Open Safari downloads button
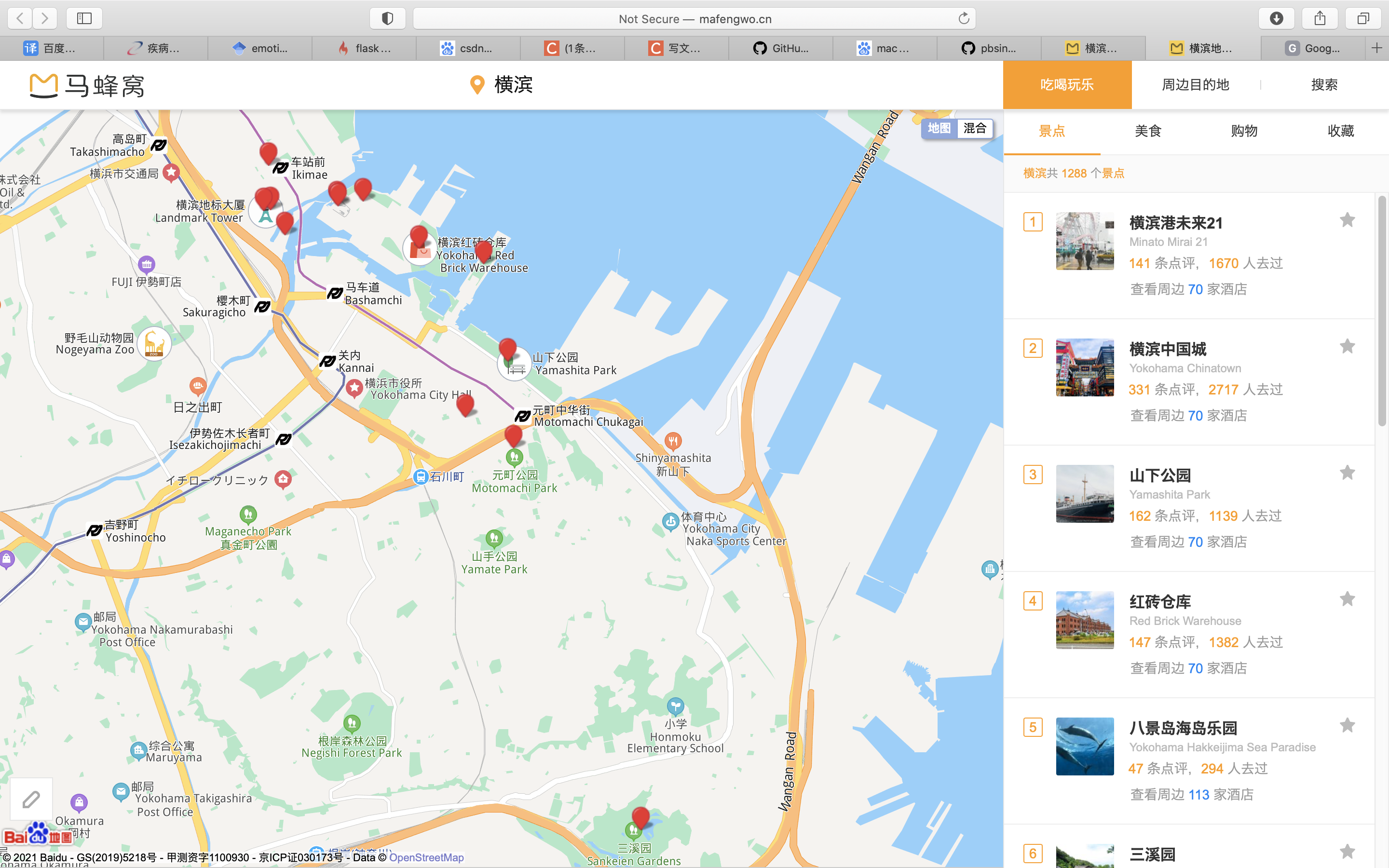1389x868 pixels. pyautogui.click(x=1276, y=18)
